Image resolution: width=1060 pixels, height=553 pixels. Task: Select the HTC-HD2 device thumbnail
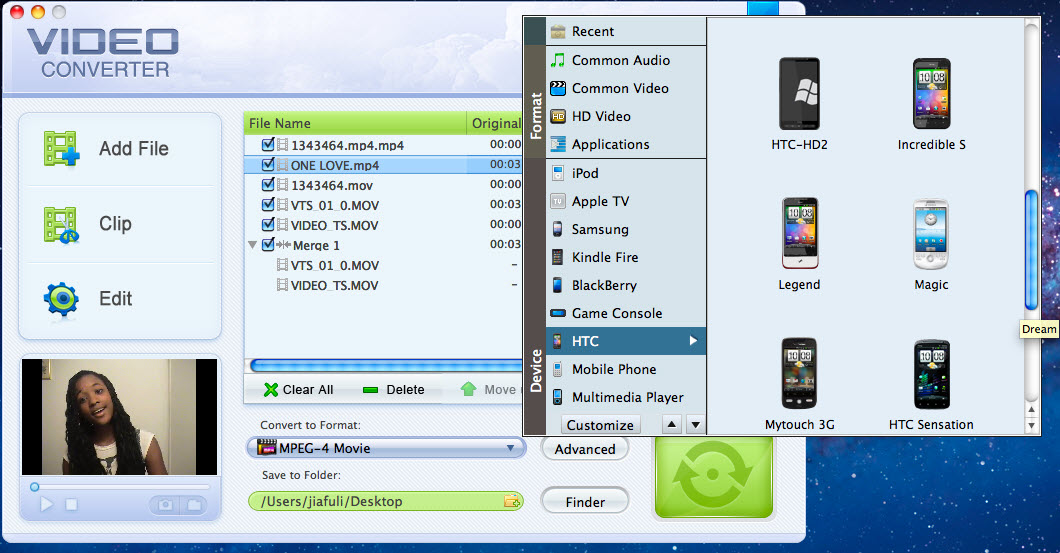coord(799,93)
